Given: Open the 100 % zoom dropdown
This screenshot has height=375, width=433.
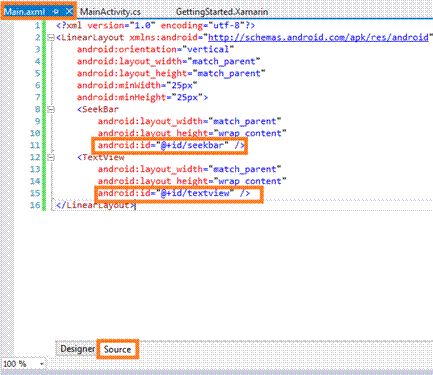Looking at the screenshot, I should coord(42,364).
